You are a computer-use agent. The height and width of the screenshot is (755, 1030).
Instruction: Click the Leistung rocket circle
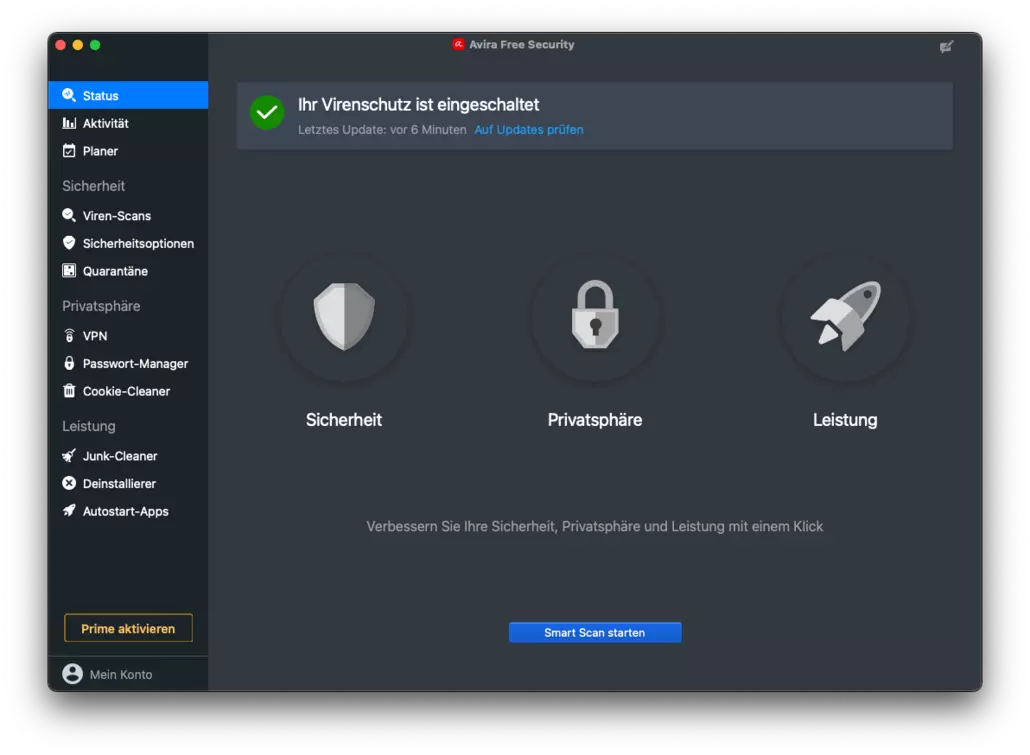[x=845, y=319]
